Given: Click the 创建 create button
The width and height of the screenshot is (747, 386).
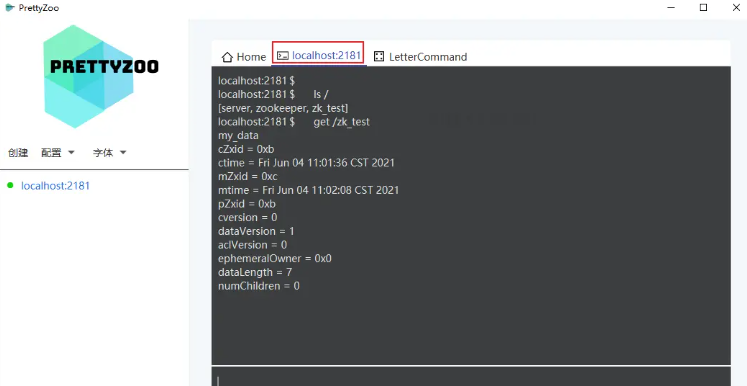Looking at the screenshot, I should click(x=18, y=152).
